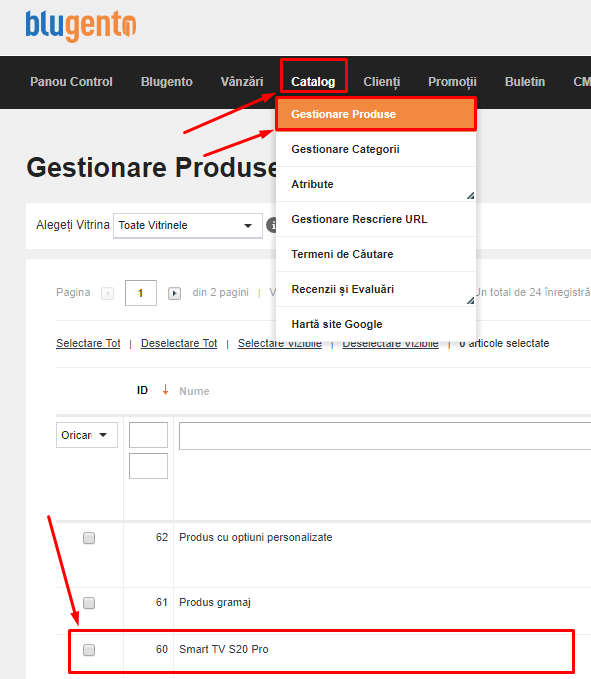This screenshot has height=679, width=591.
Task: Click ID cell 60
Action: pyautogui.click(x=161, y=650)
